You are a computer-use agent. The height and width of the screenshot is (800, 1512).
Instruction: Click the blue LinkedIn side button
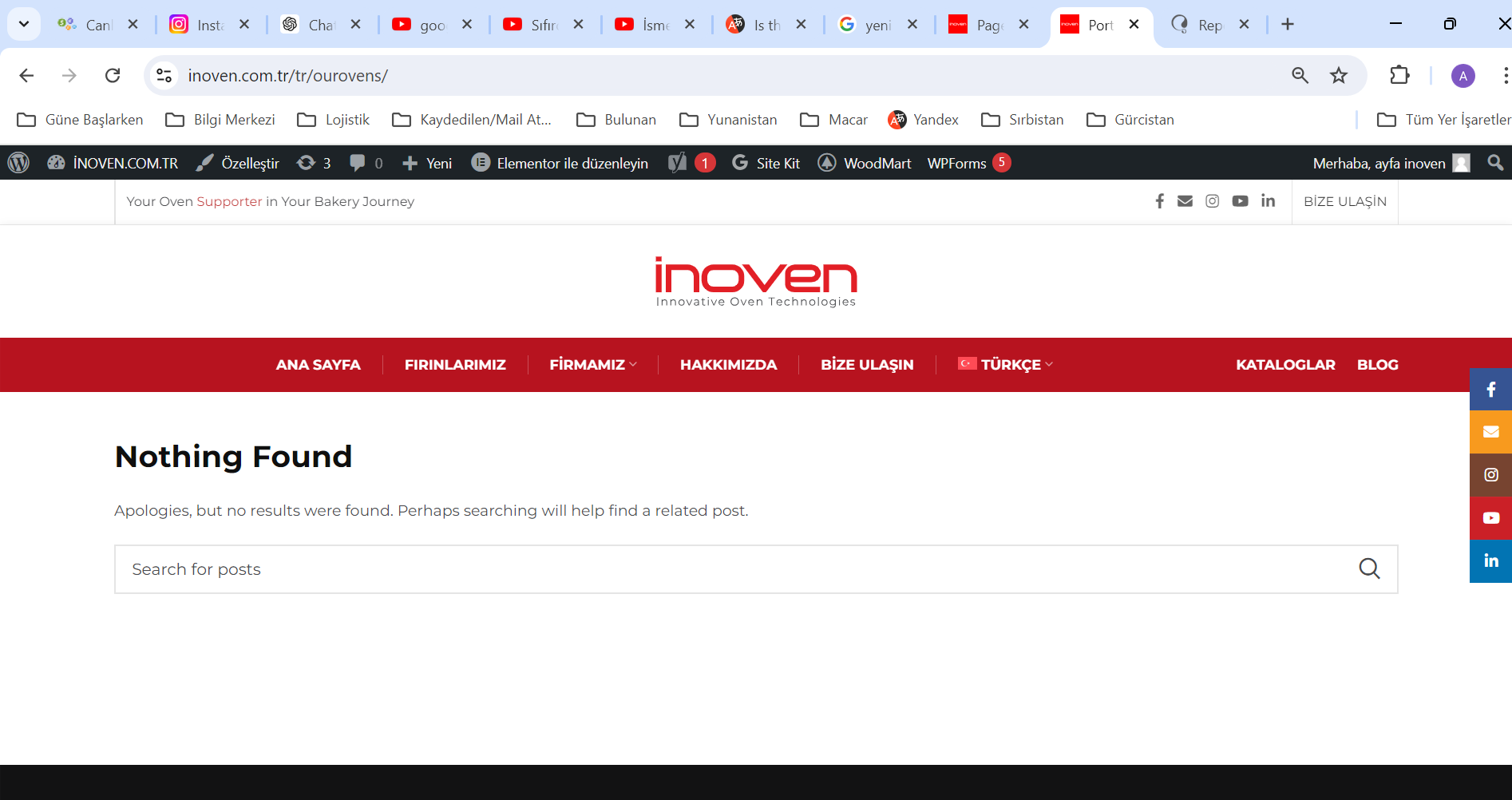[x=1490, y=561]
